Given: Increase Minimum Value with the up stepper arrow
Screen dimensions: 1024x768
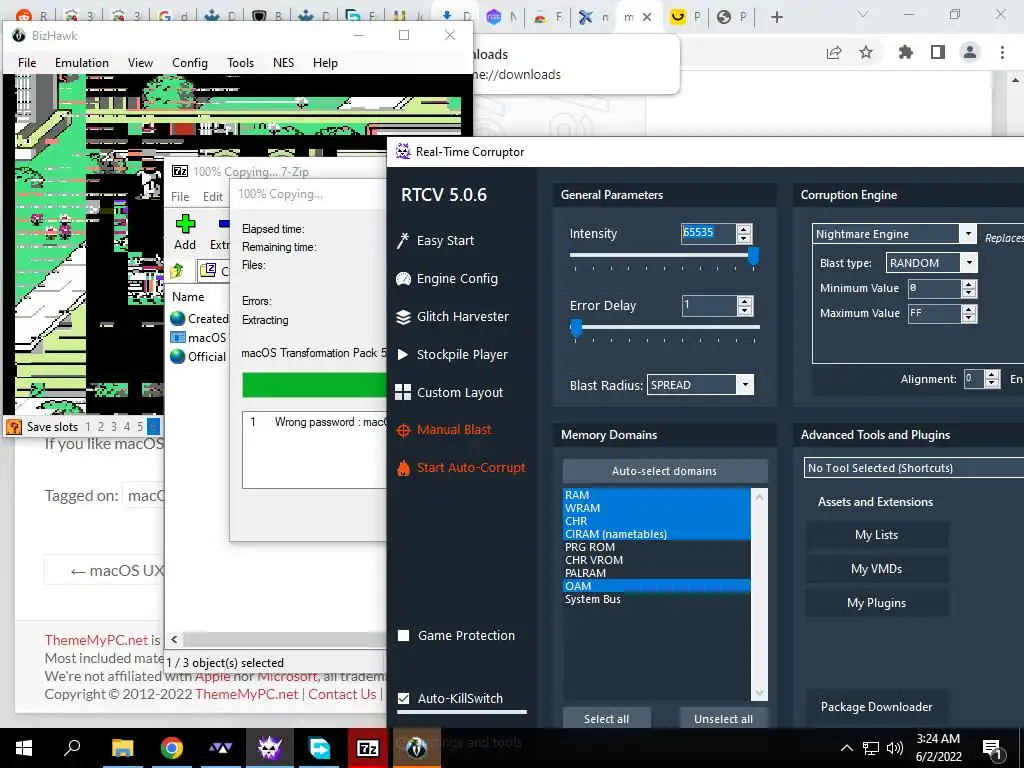Looking at the screenshot, I should coord(969,283).
